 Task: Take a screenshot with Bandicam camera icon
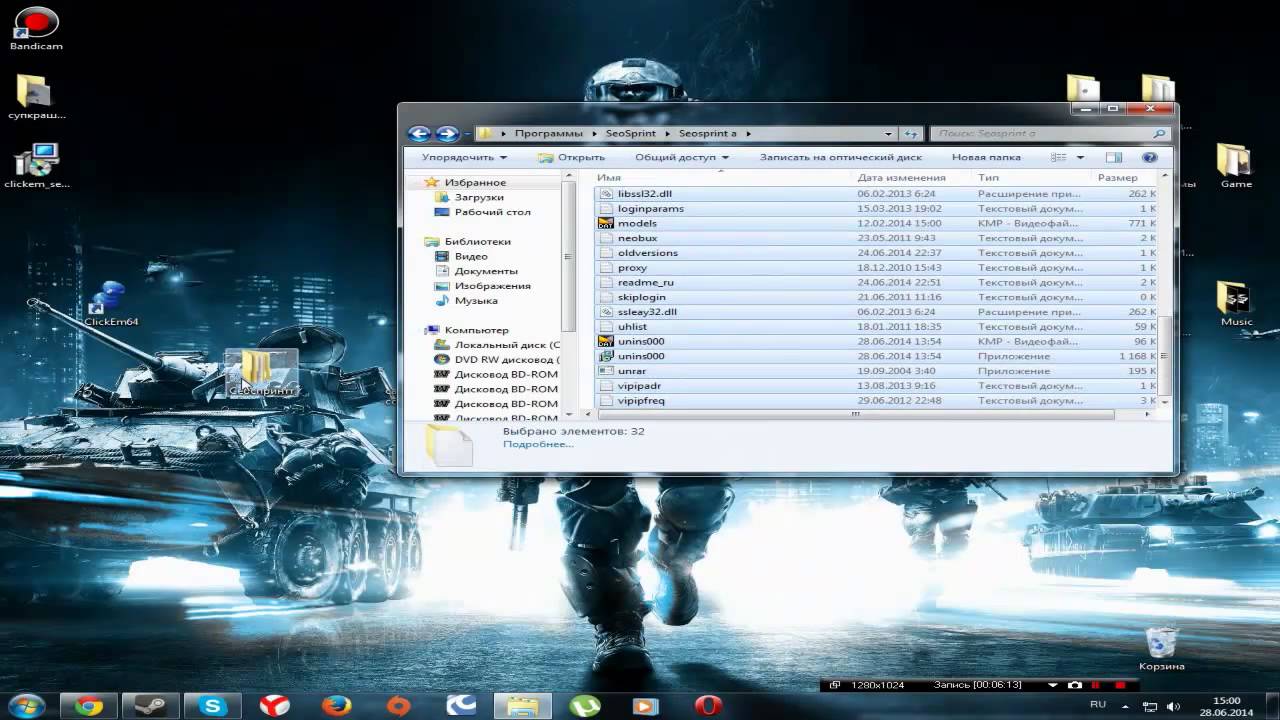[x=1074, y=685]
